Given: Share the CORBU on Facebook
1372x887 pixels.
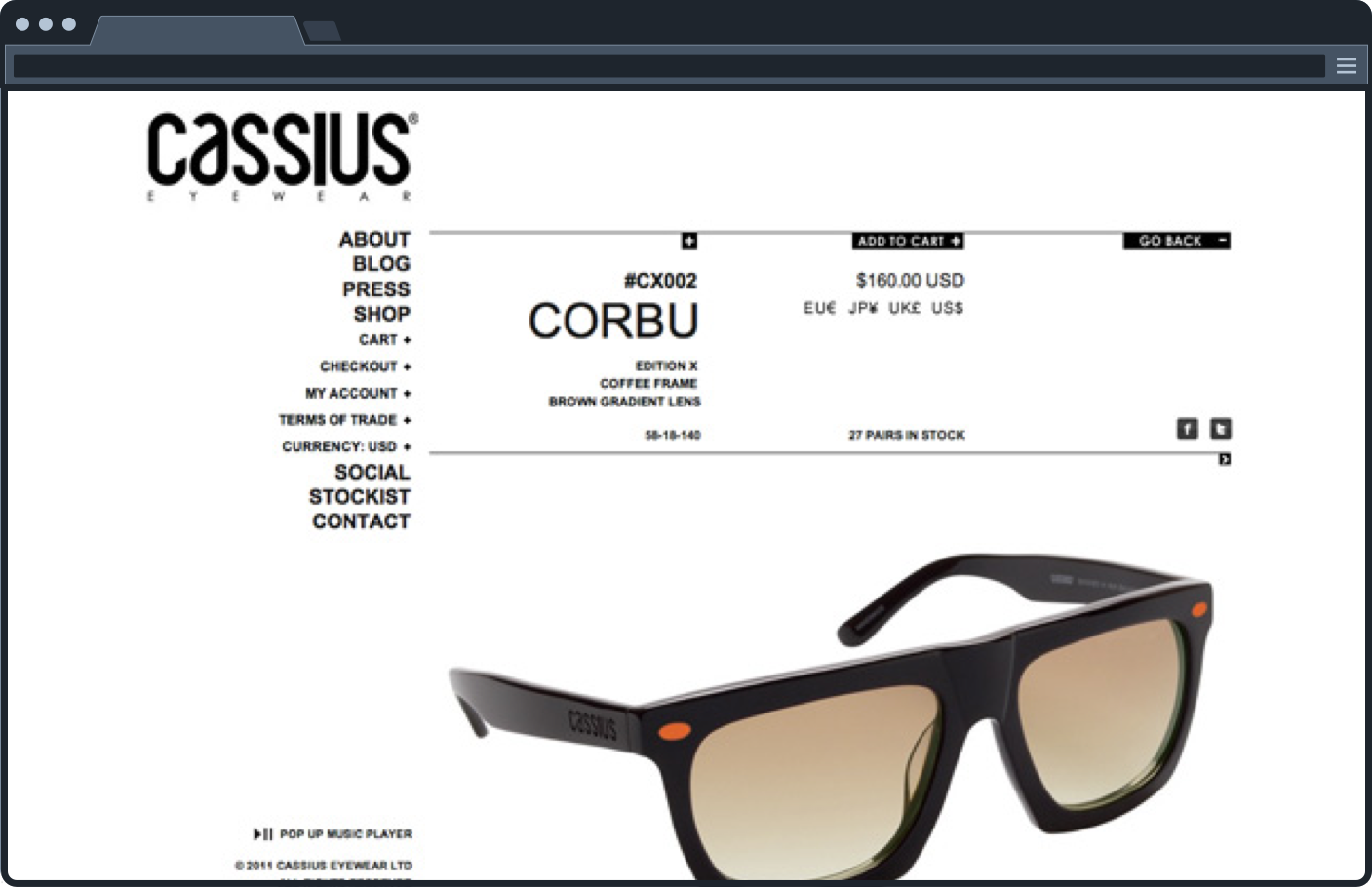Looking at the screenshot, I should [1187, 429].
